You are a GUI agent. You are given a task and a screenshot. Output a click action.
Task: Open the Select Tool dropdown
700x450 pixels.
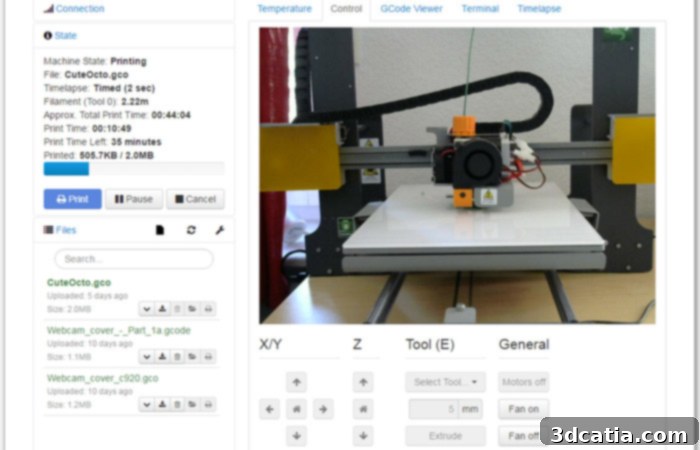tap(446, 382)
